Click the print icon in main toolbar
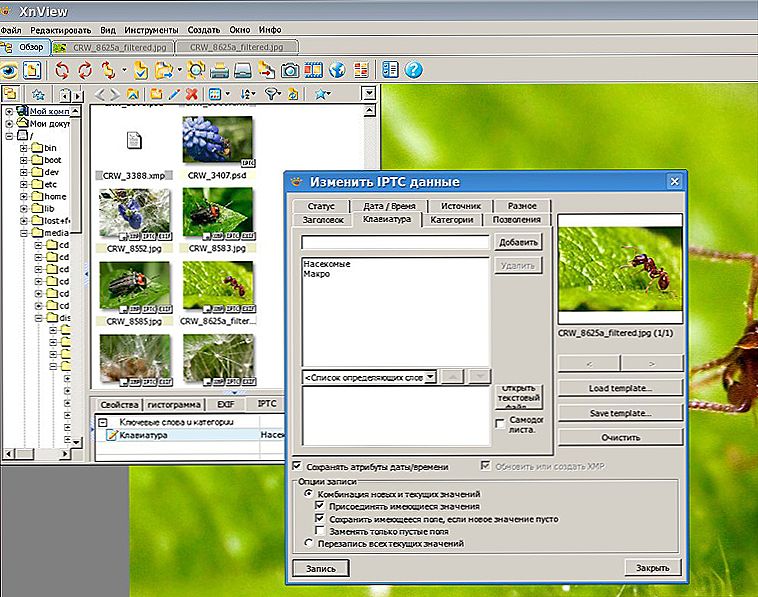758x597 pixels. click(219, 70)
